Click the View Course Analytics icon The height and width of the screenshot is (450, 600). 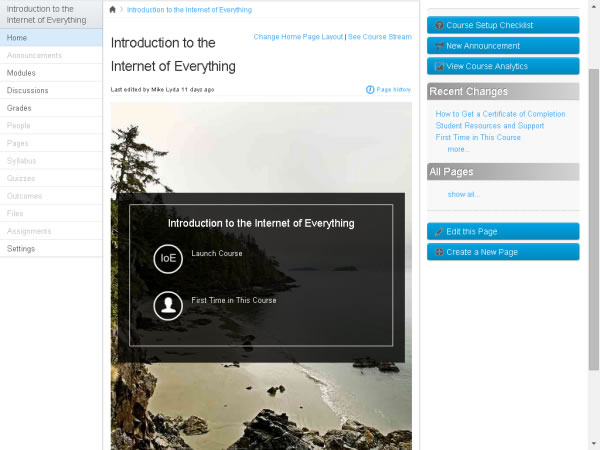[439, 66]
